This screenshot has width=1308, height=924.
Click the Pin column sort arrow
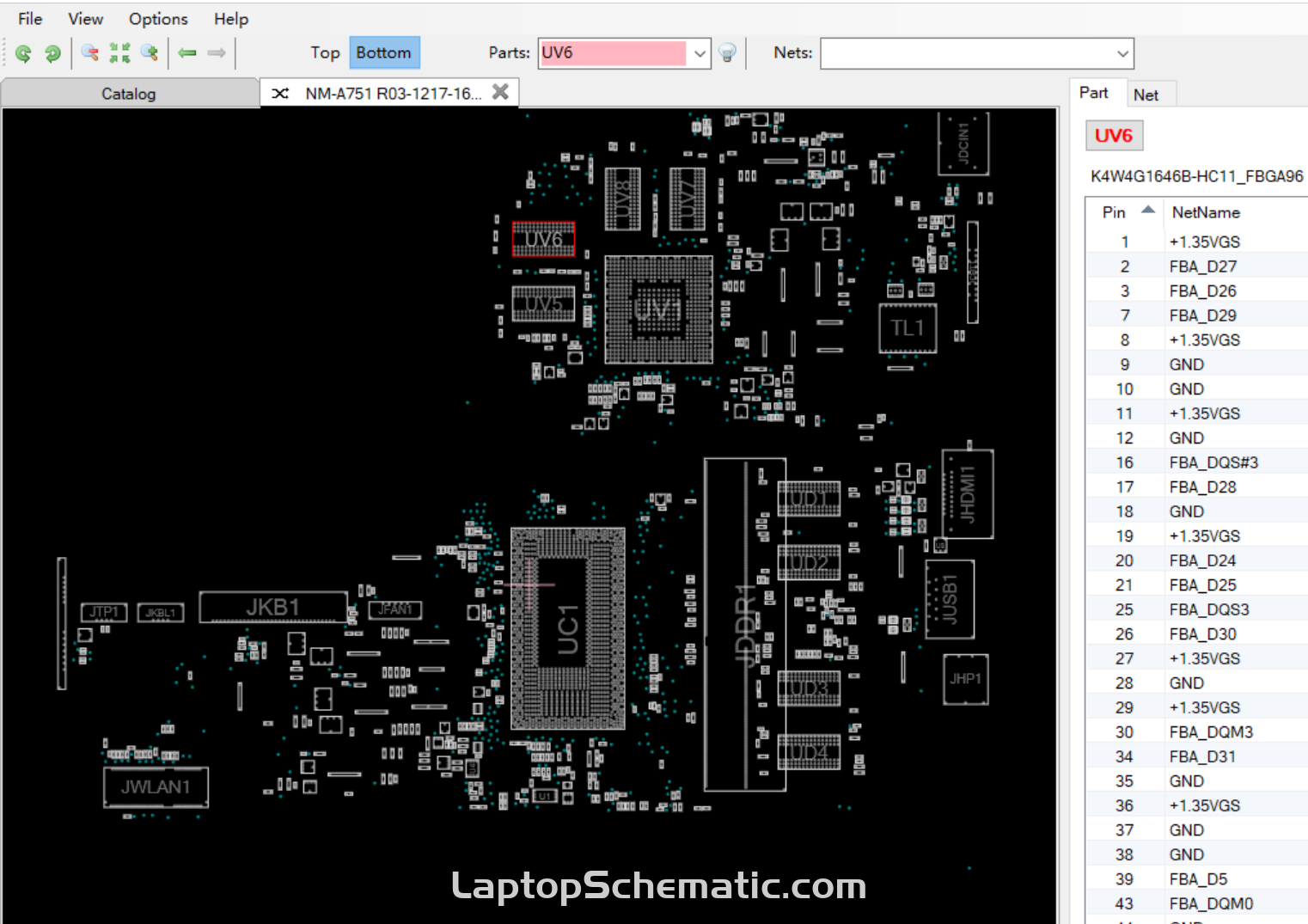(x=1148, y=210)
